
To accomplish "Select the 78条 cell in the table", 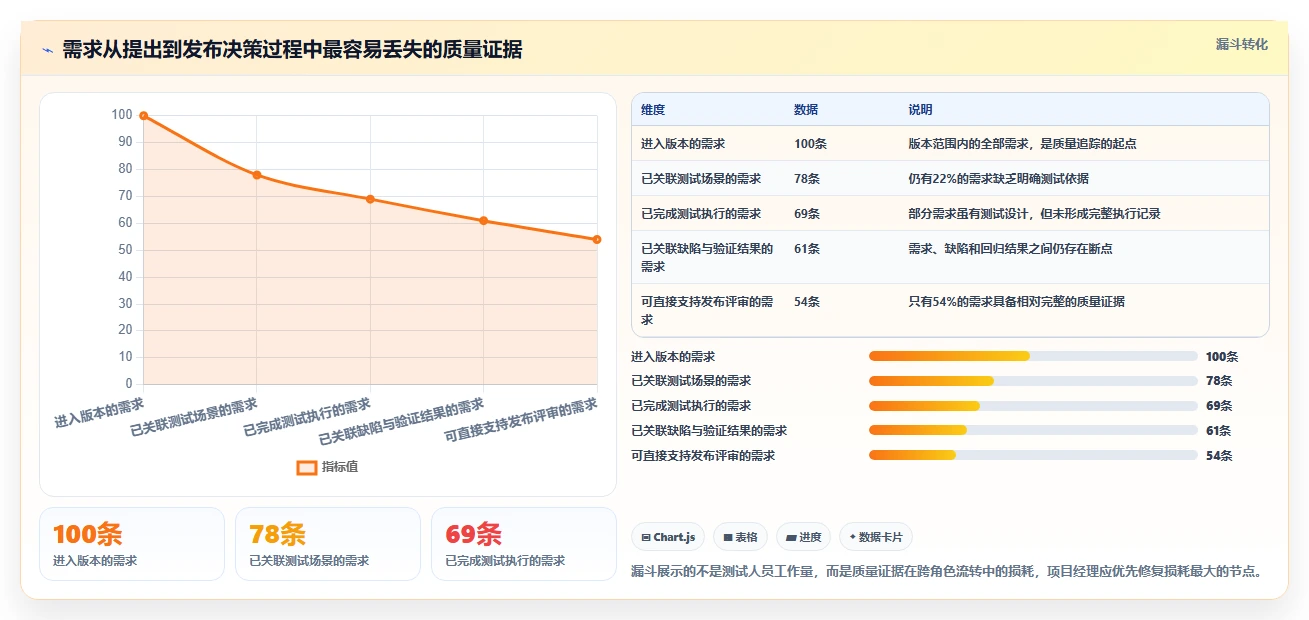I will click(807, 179).
